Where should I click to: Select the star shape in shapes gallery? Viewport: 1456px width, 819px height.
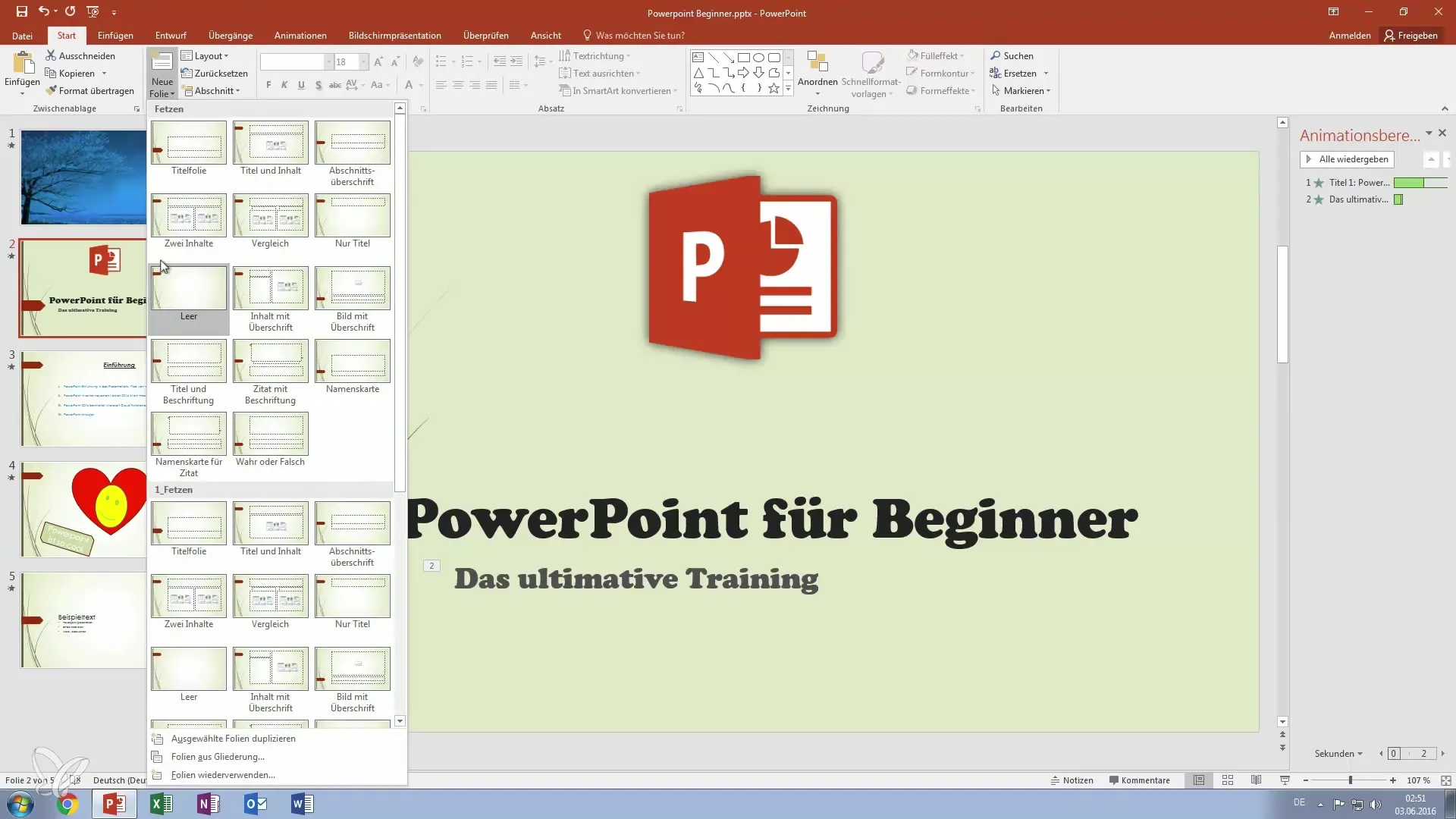(x=773, y=88)
